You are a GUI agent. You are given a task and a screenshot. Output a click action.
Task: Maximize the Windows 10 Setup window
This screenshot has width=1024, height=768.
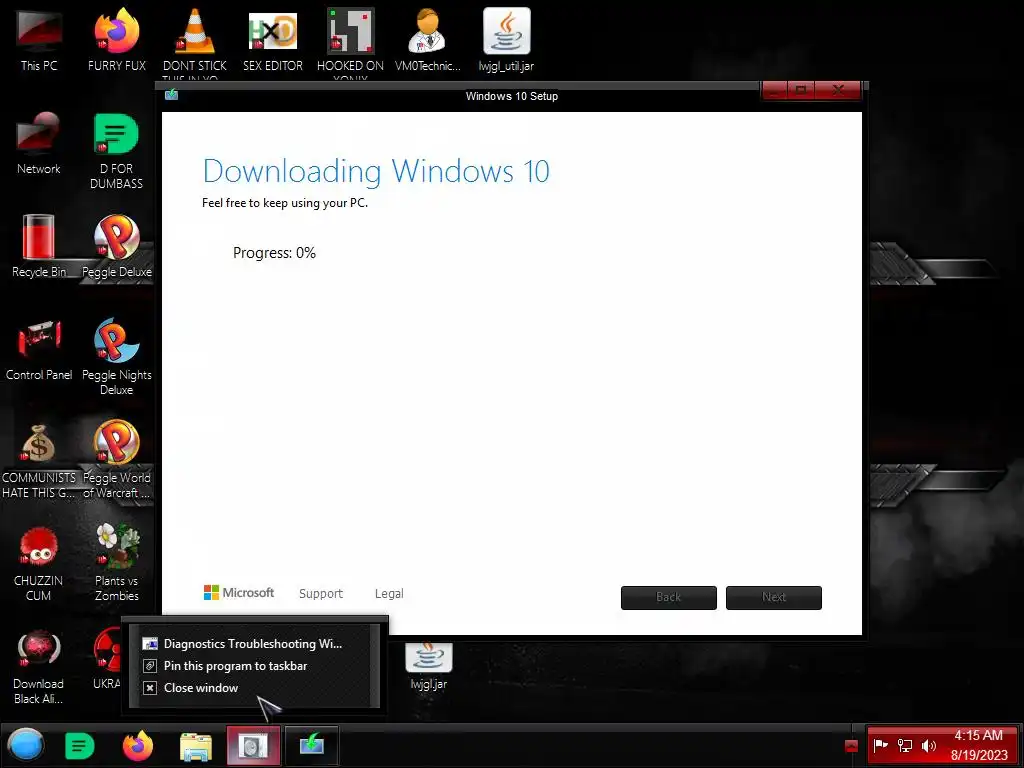tap(801, 90)
